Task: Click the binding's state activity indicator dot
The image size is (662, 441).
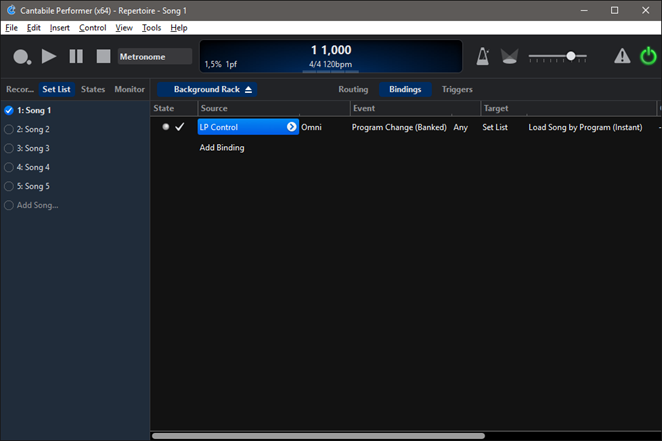Action: point(166,127)
